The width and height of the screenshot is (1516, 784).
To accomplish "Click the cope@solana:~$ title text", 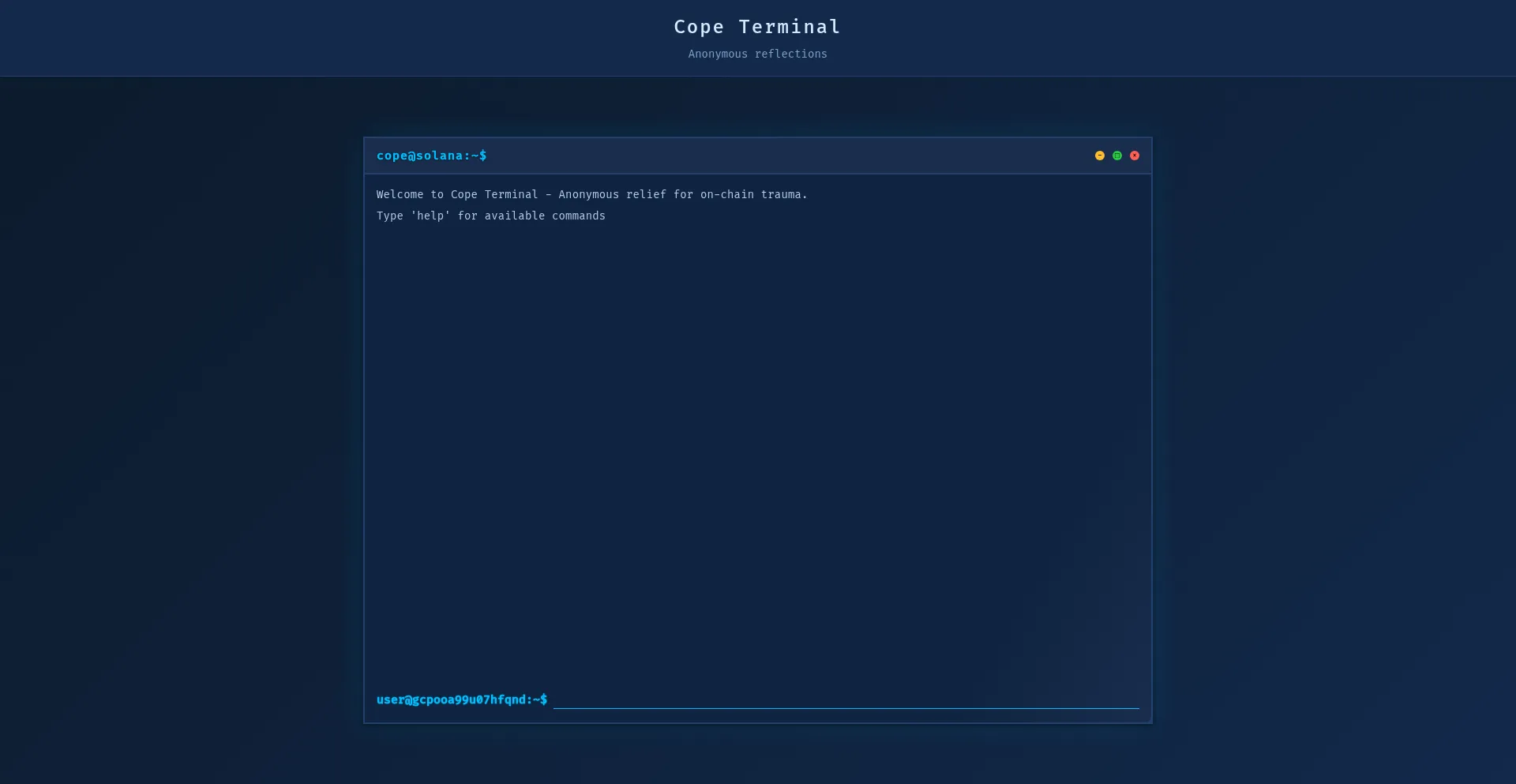I will coord(431,156).
